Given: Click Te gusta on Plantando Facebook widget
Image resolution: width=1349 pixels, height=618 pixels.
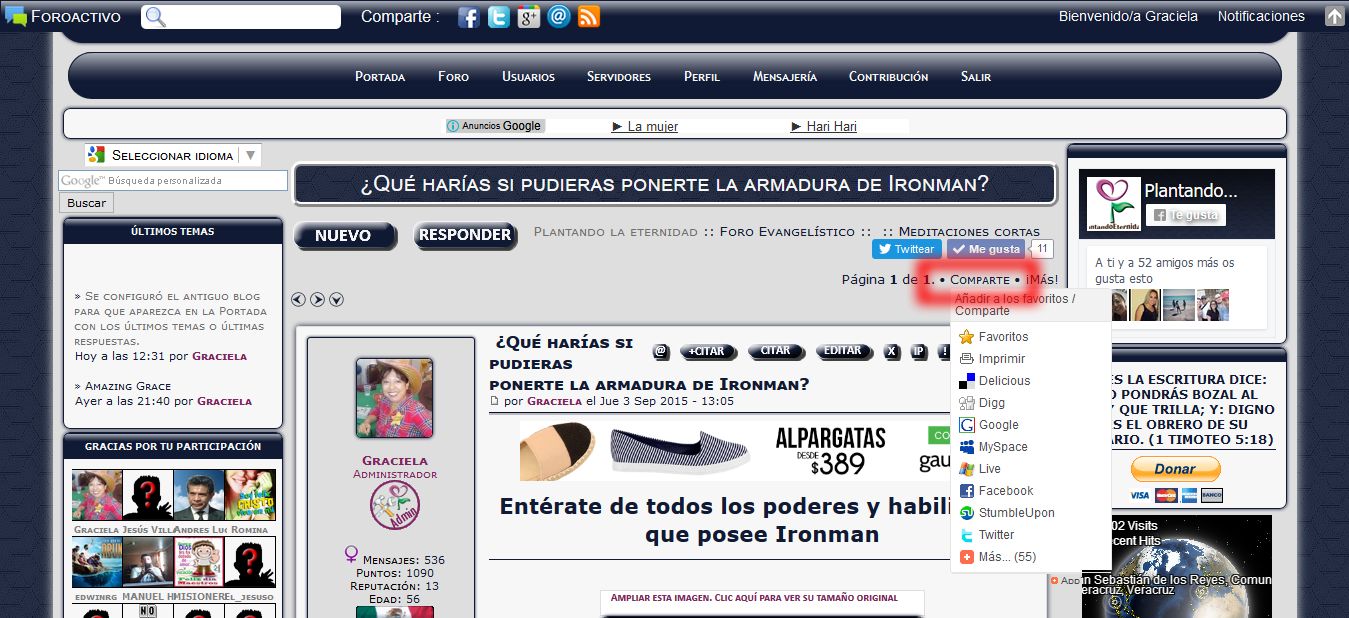Looking at the screenshot, I should (x=1185, y=215).
